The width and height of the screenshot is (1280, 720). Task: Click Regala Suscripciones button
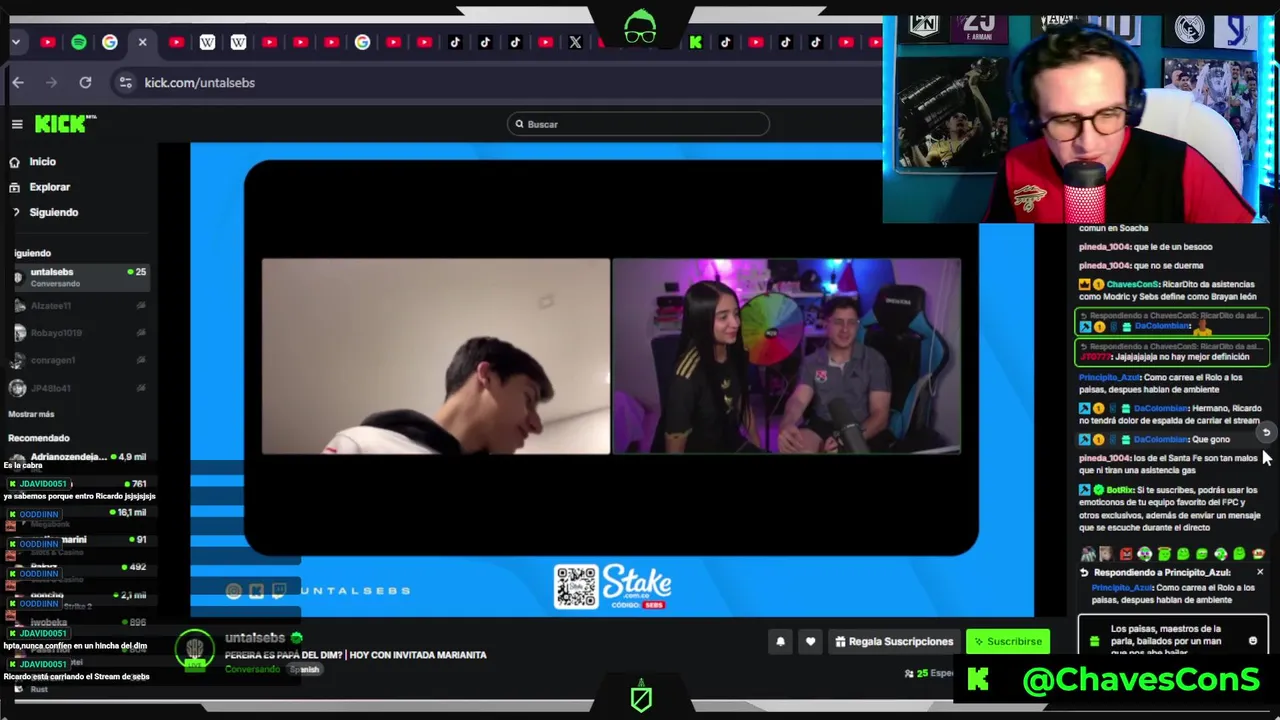(x=894, y=642)
